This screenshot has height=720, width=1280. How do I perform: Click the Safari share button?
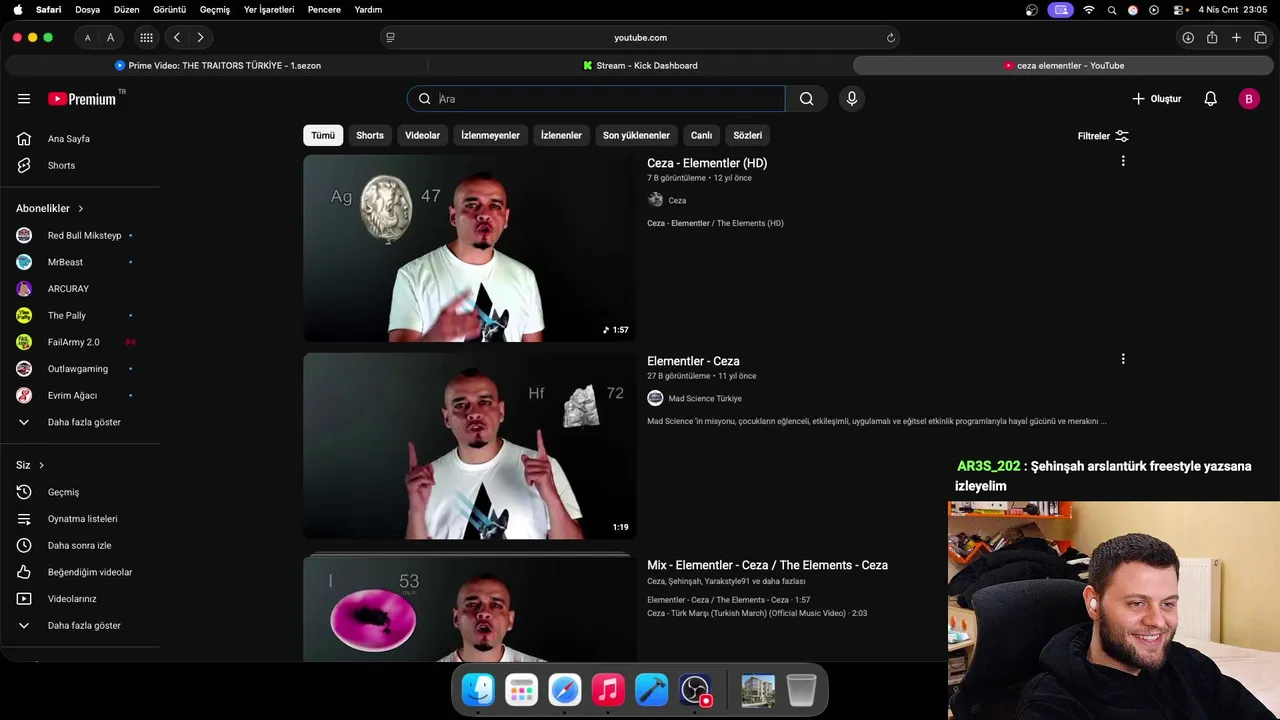coord(1212,38)
